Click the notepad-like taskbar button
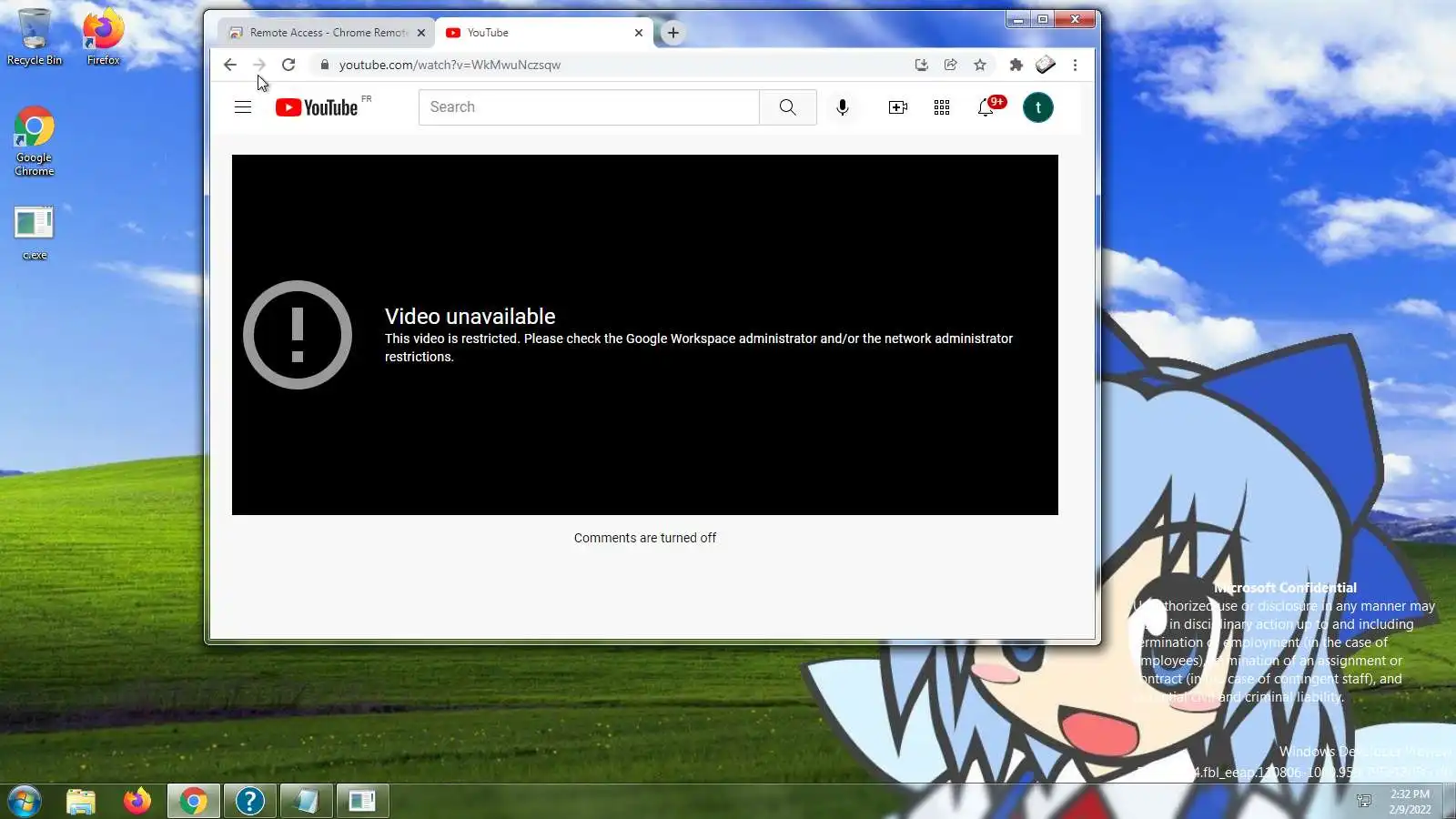The width and height of the screenshot is (1456, 819). click(x=306, y=802)
